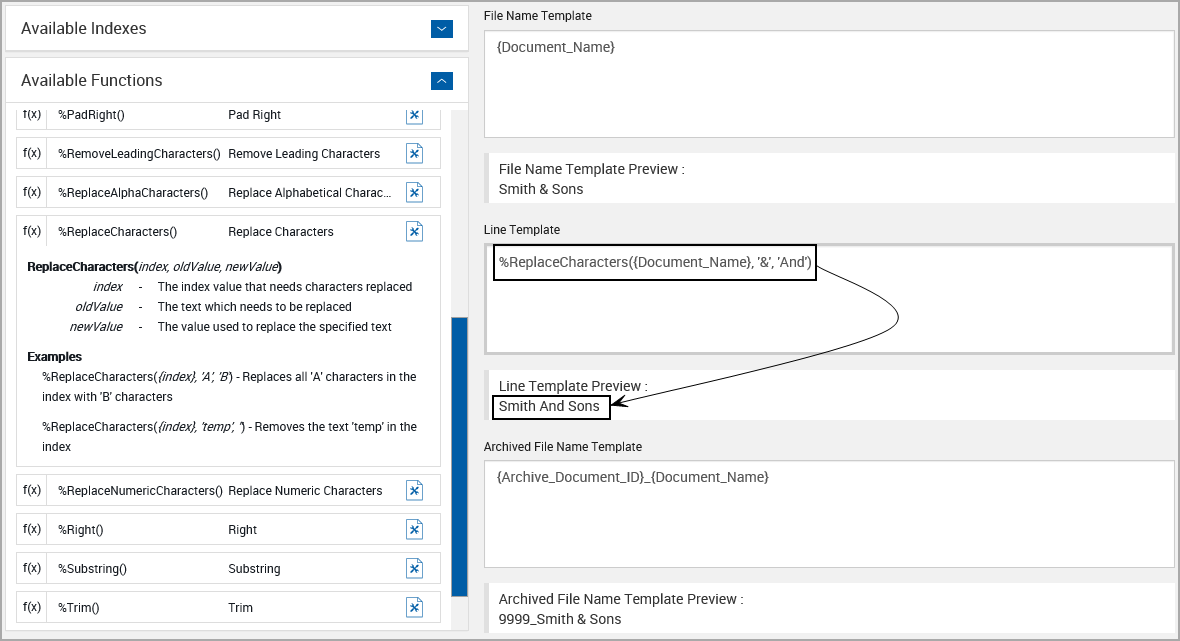This screenshot has width=1180, height=641.
Task: Click the insert icon for %ReplaceAlphaCharacters
Action: 414,192
